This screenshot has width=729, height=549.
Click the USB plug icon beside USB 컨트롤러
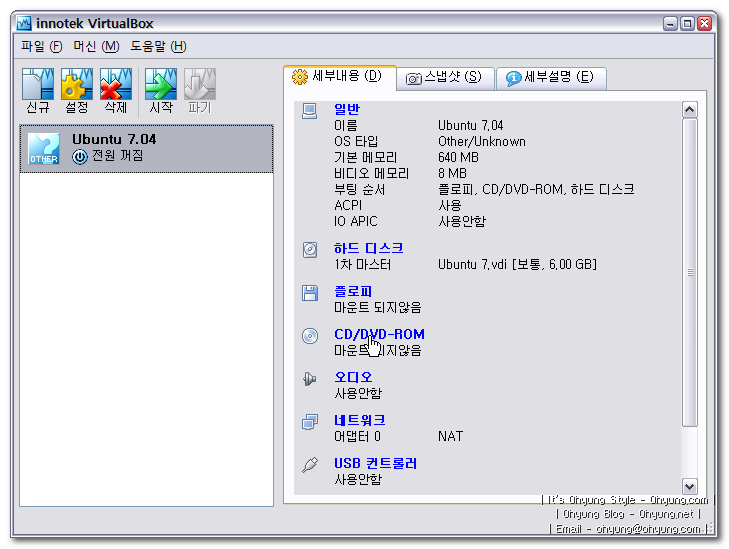pos(310,464)
